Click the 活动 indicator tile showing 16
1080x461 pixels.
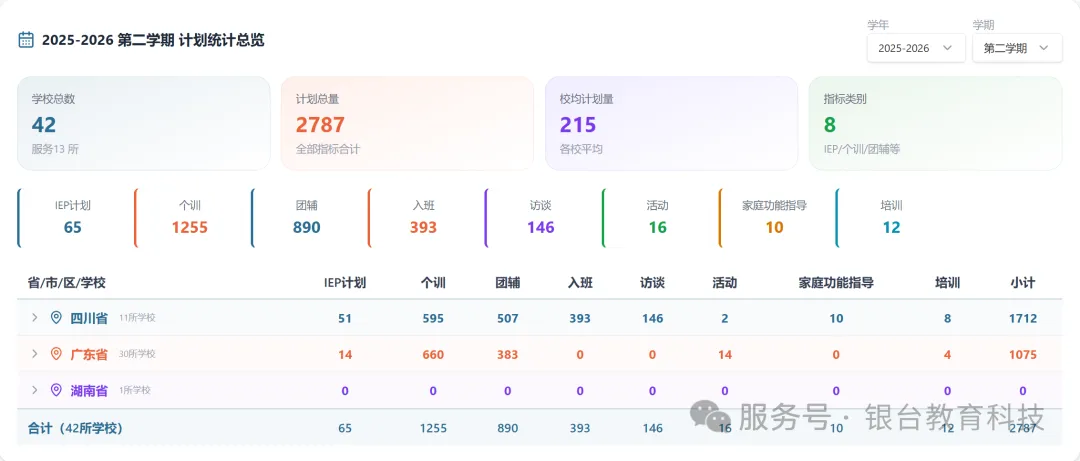[x=658, y=218]
